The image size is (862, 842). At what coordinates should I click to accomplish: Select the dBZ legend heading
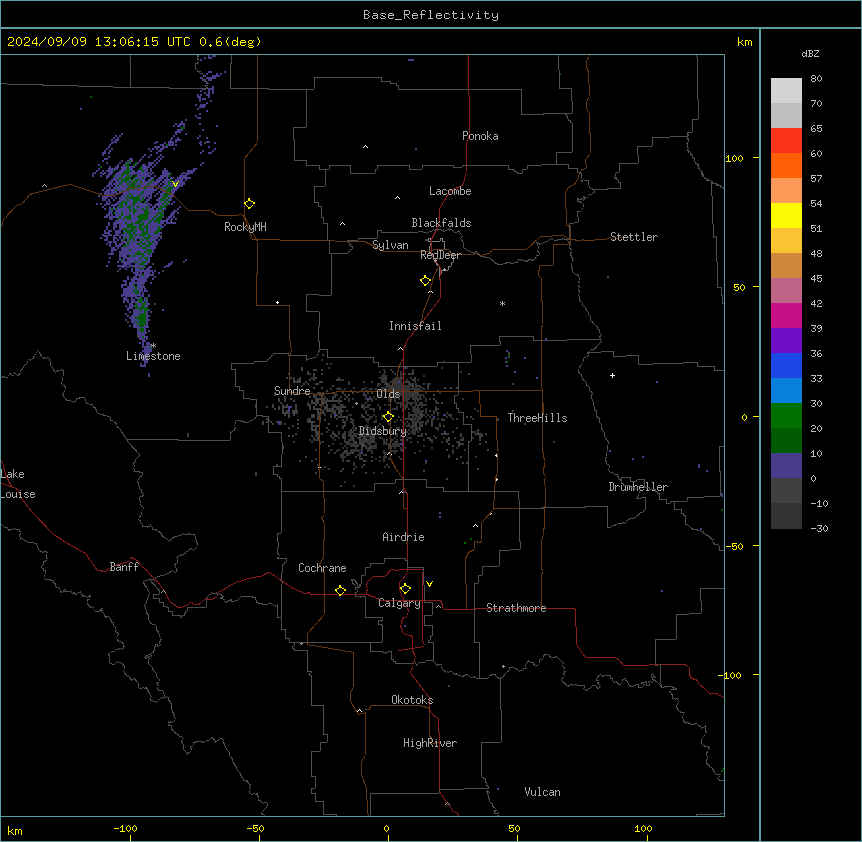point(810,53)
